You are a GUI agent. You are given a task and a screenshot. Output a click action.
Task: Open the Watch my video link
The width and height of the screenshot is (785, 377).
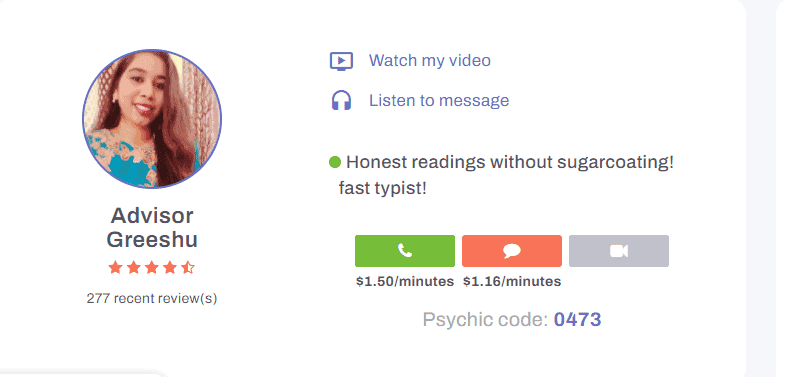pyautogui.click(x=430, y=61)
